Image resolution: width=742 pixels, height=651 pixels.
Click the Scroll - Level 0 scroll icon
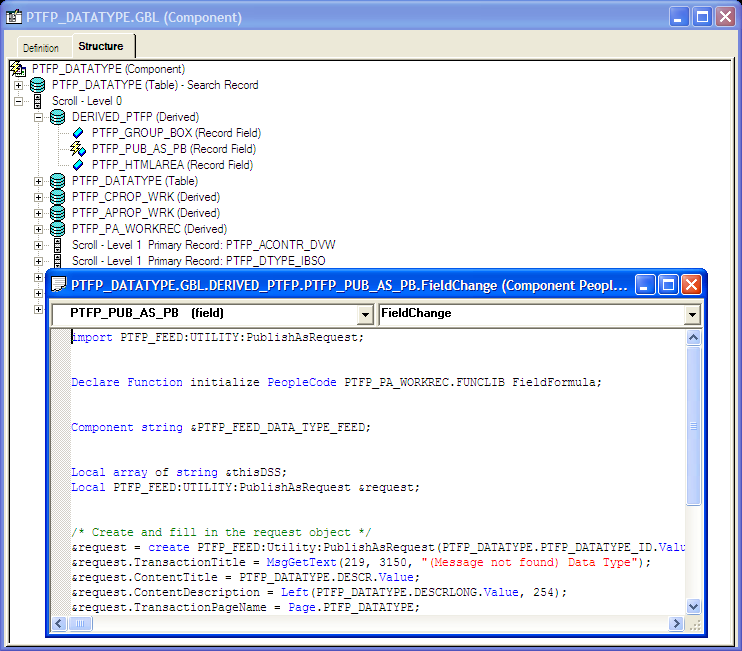pos(38,101)
